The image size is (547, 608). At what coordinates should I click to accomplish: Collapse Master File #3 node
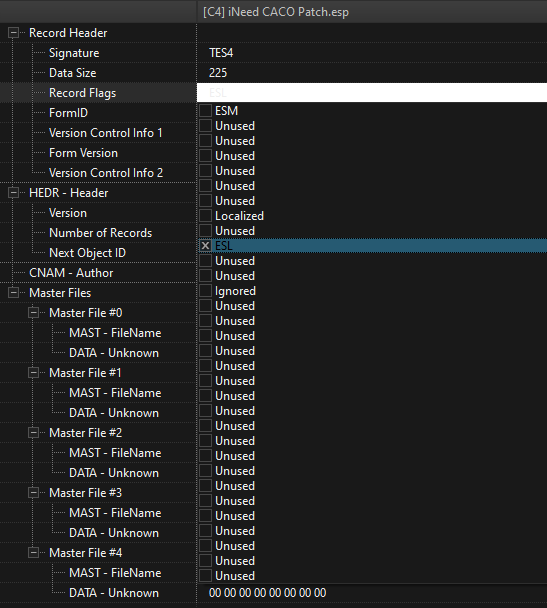pyautogui.click(x=34, y=492)
